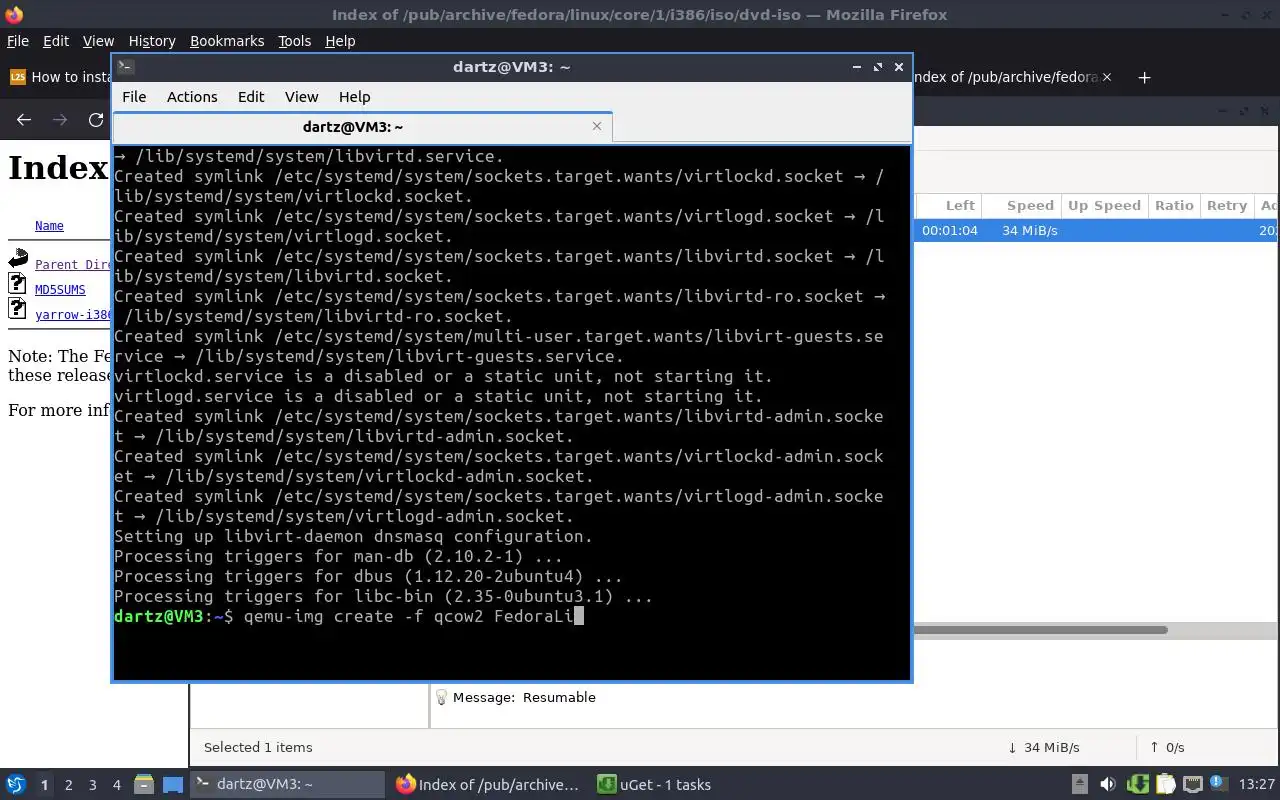1280x800 pixels.
Task: Sort uGet downloads by Ratio column
Action: (1174, 205)
